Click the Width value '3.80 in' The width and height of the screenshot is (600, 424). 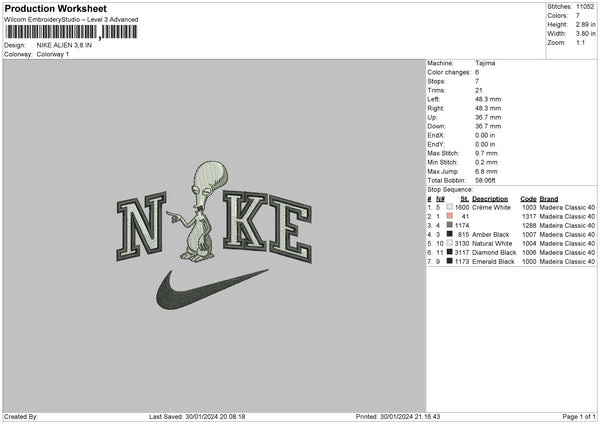[x=585, y=34]
